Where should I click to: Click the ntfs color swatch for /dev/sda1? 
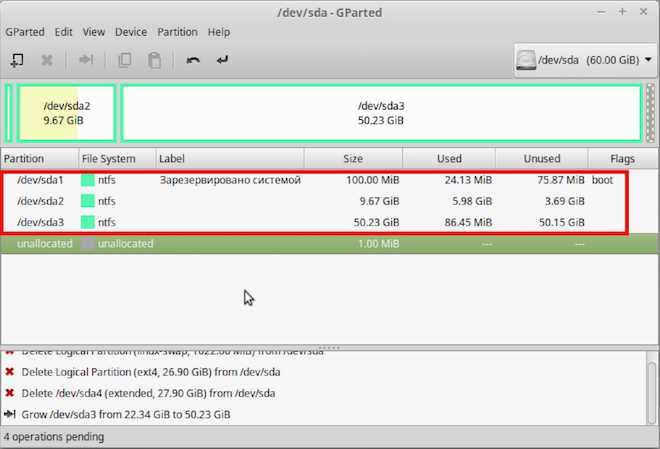point(88,180)
